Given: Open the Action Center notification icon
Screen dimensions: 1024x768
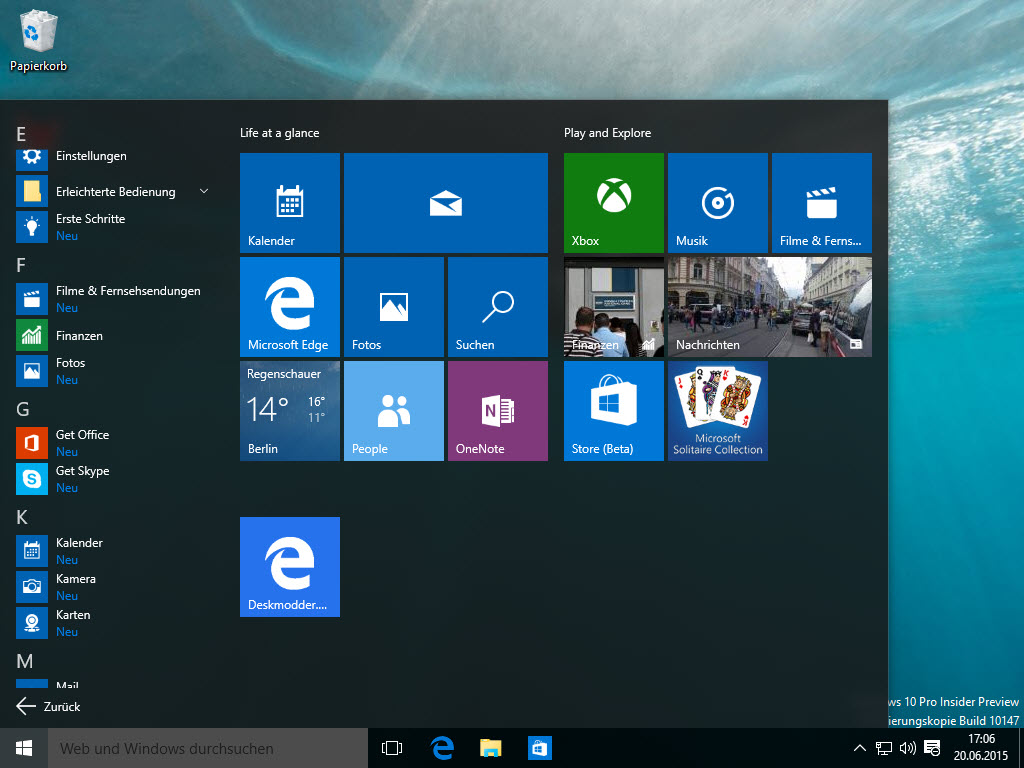Looking at the screenshot, I should 933,748.
